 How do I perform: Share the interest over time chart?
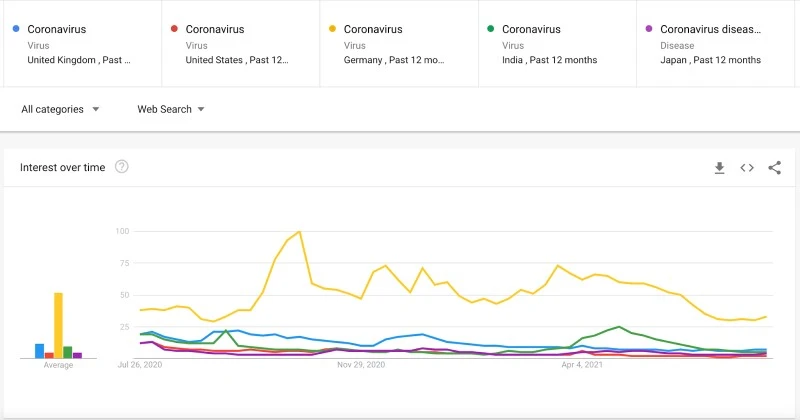coord(774,168)
